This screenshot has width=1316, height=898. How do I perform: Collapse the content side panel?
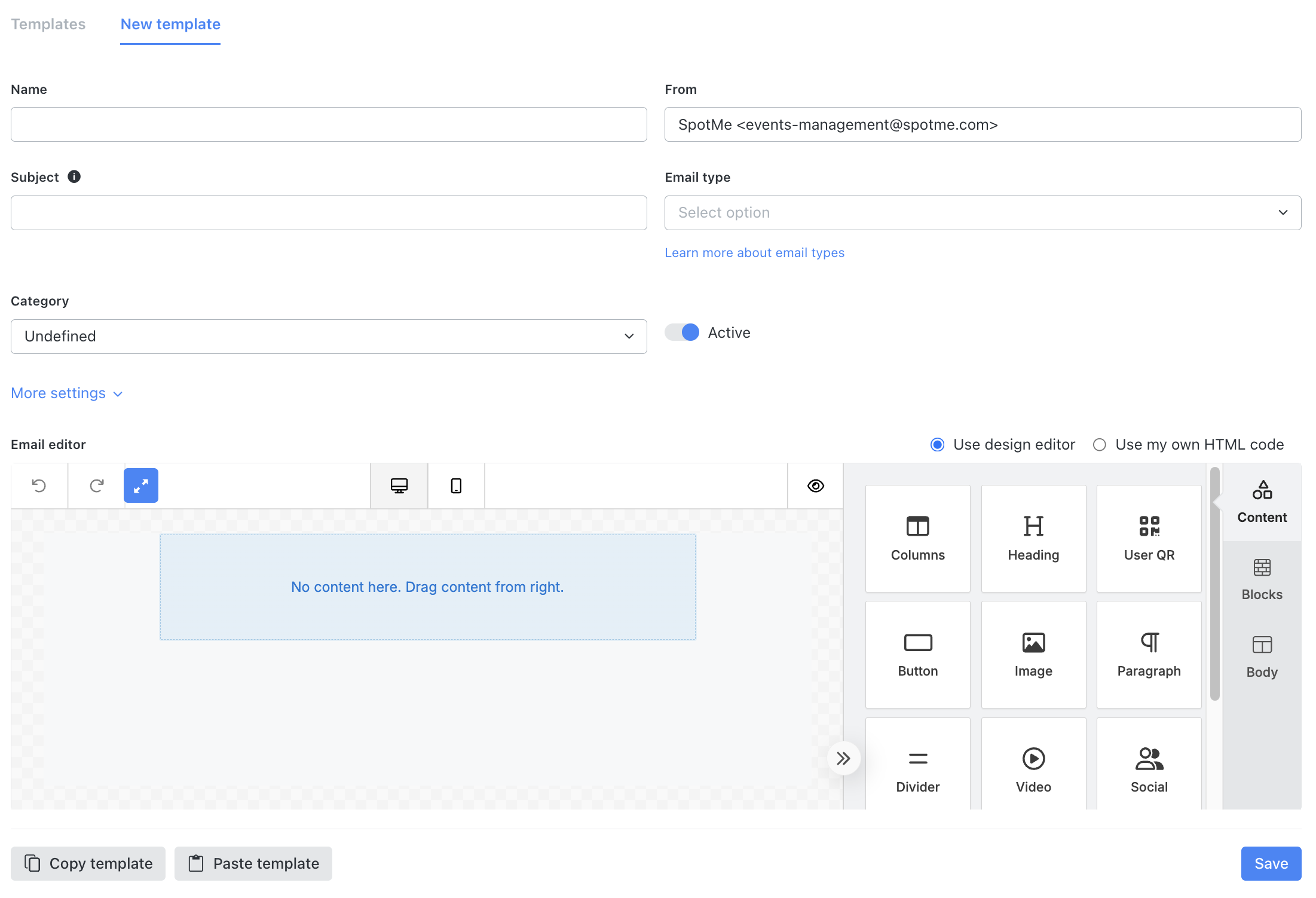pyautogui.click(x=843, y=759)
